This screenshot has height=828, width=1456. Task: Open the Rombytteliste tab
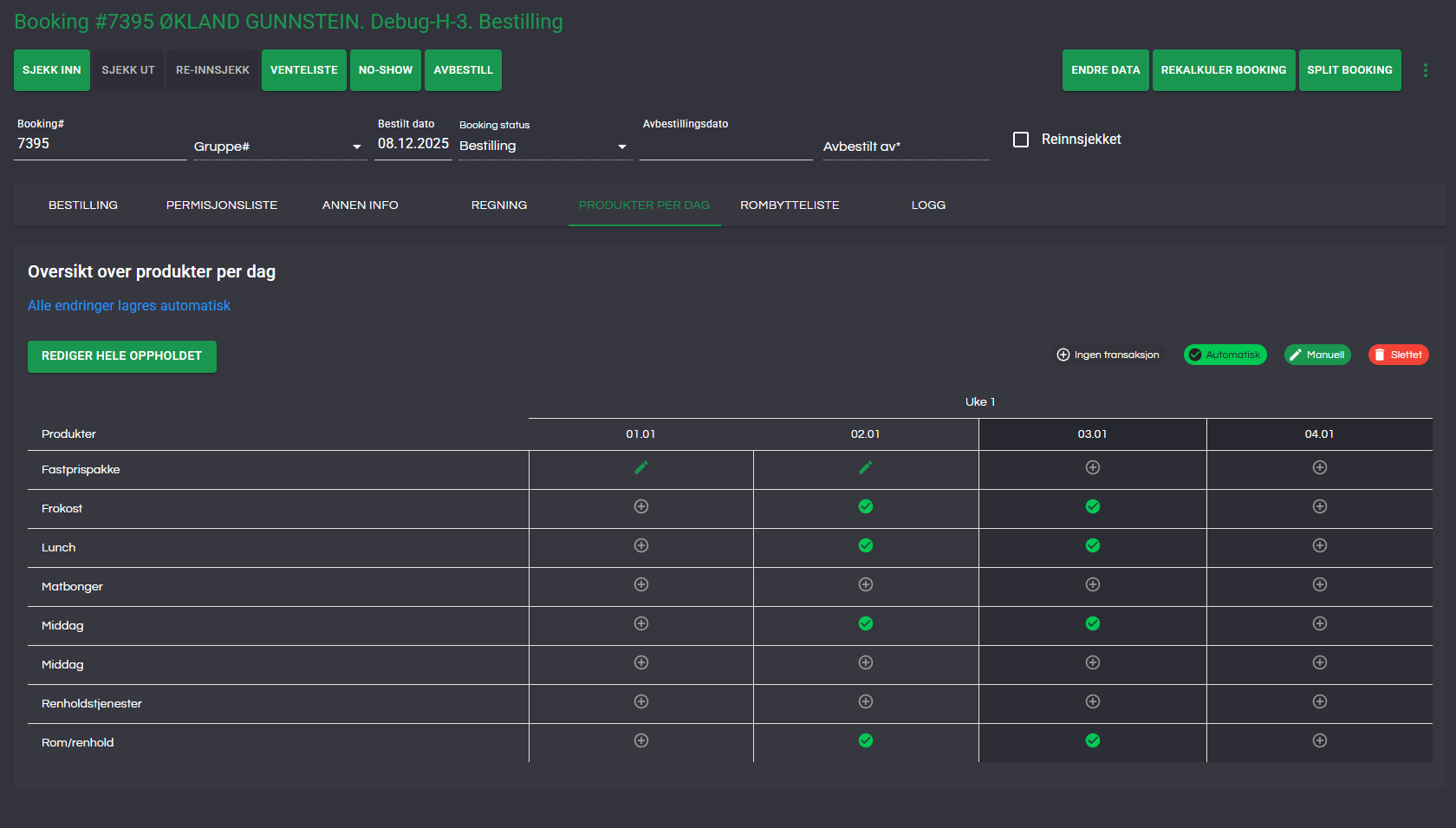point(789,205)
